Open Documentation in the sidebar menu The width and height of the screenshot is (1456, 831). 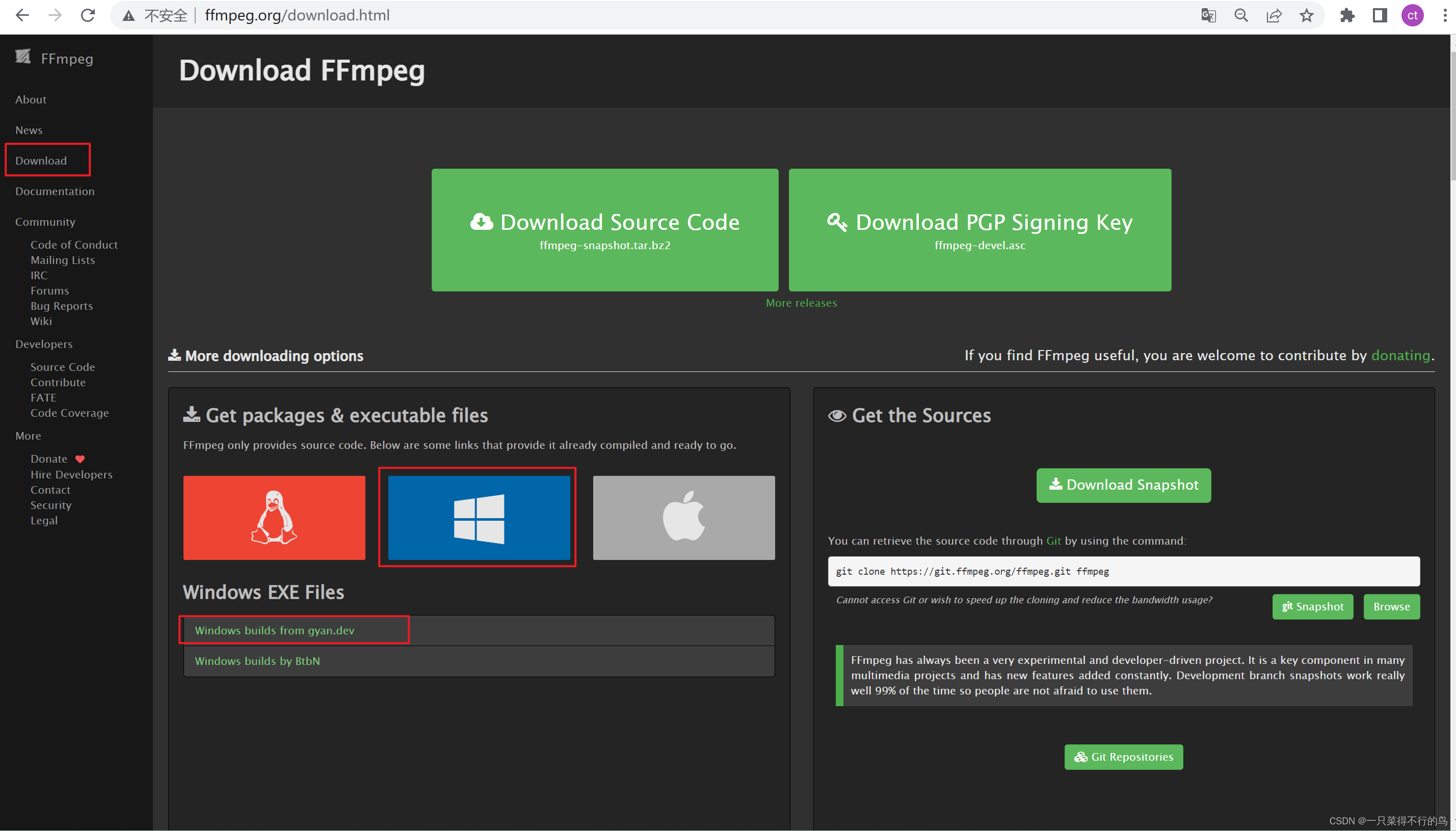(x=55, y=191)
